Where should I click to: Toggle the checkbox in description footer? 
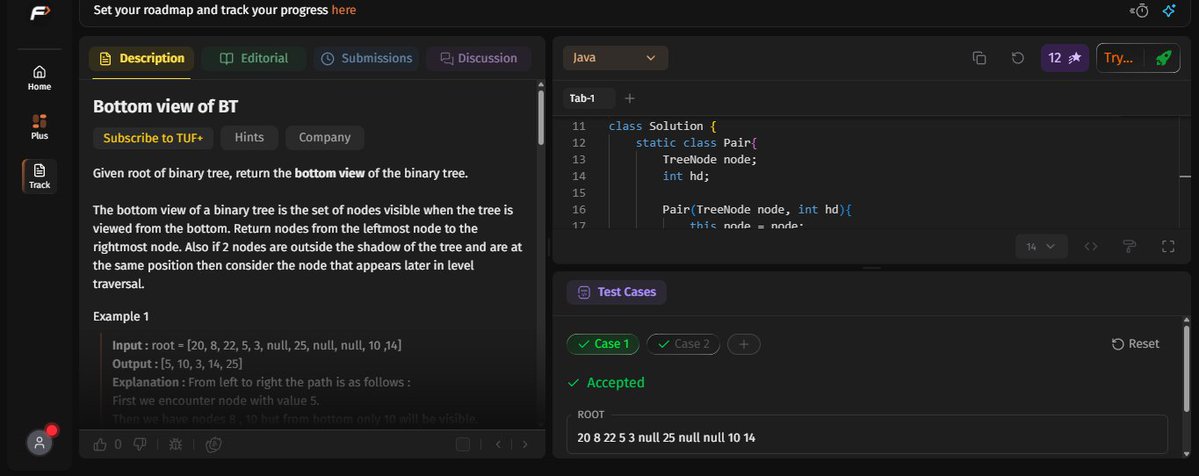[x=463, y=444]
